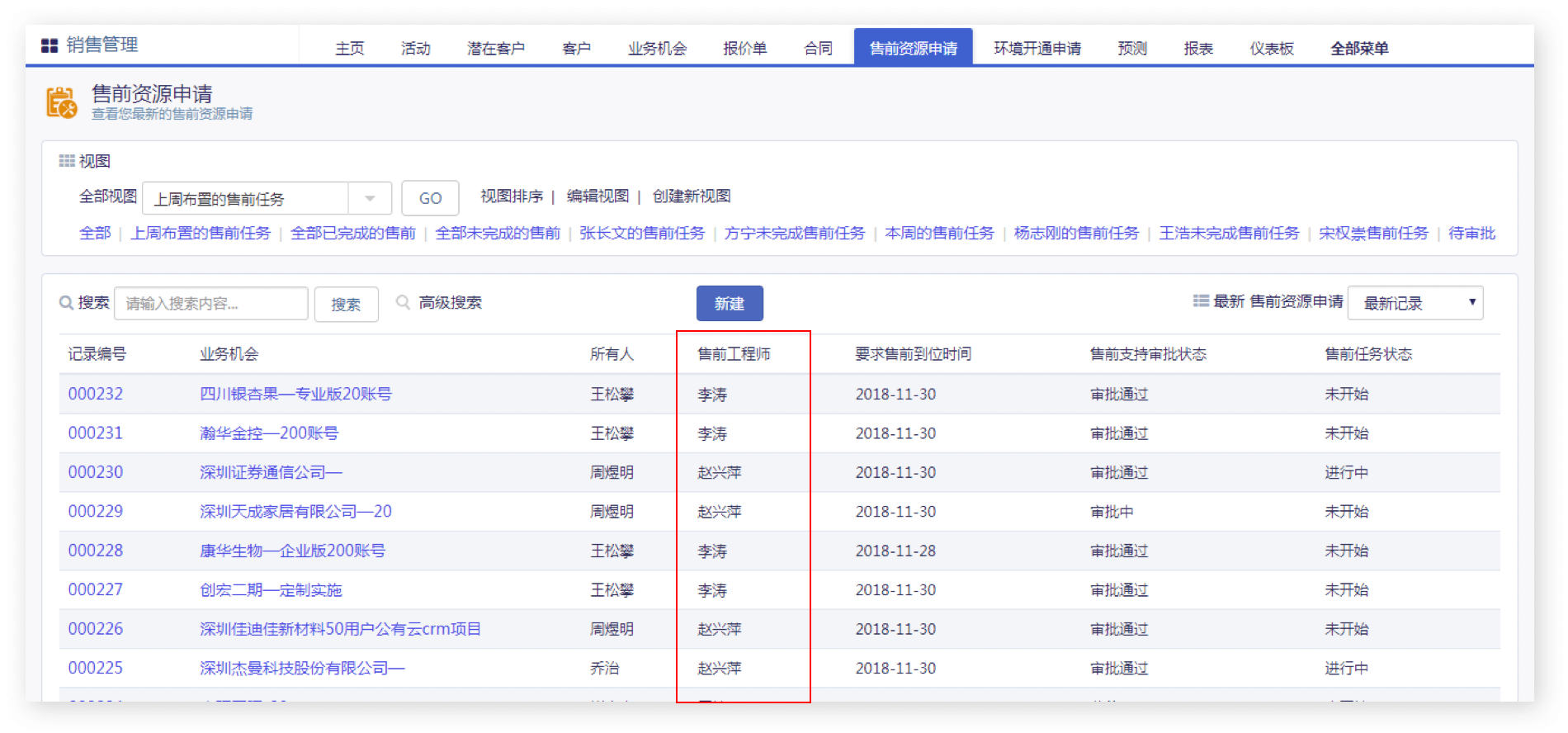1568x733 pixels.
Task: Open record 000229
Action: click(96, 512)
